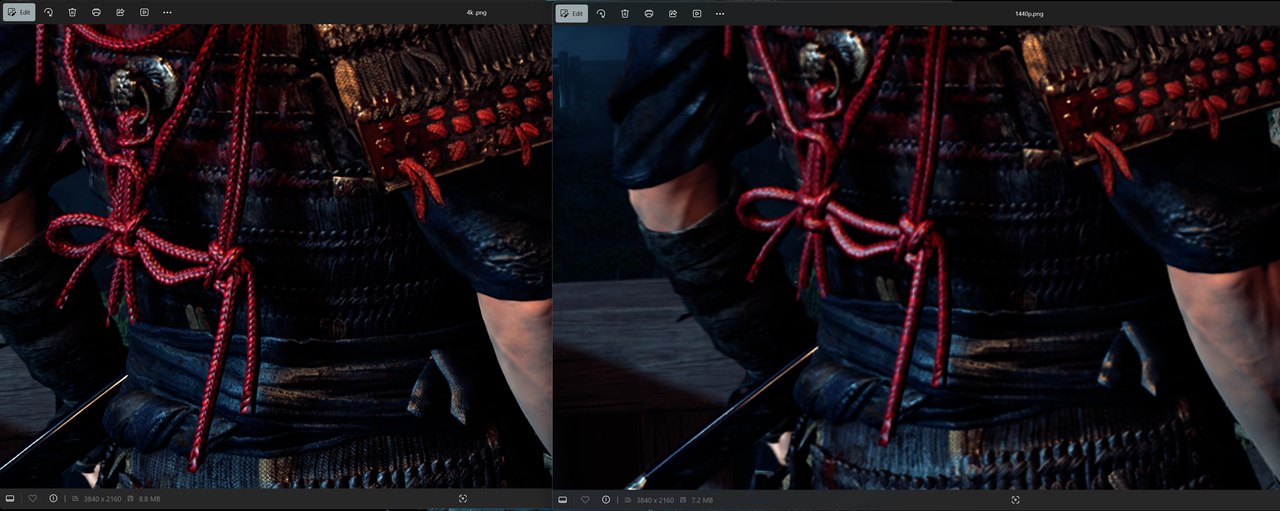Viewport: 1280px width, 511px height.
Task: Open See more menu in 1440p.png window
Action: tap(720, 13)
